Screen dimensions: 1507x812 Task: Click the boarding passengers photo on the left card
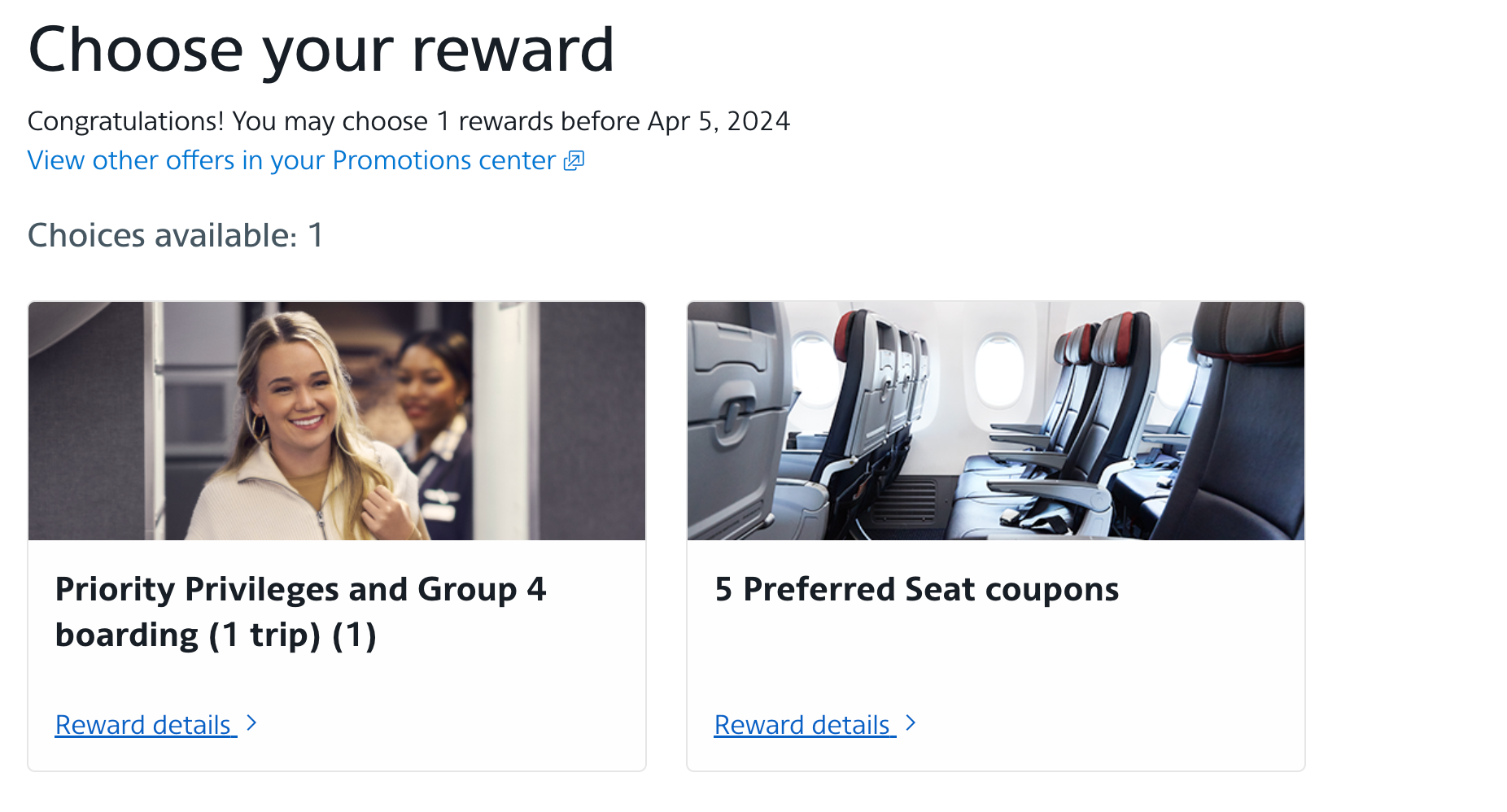tap(336, 421)
